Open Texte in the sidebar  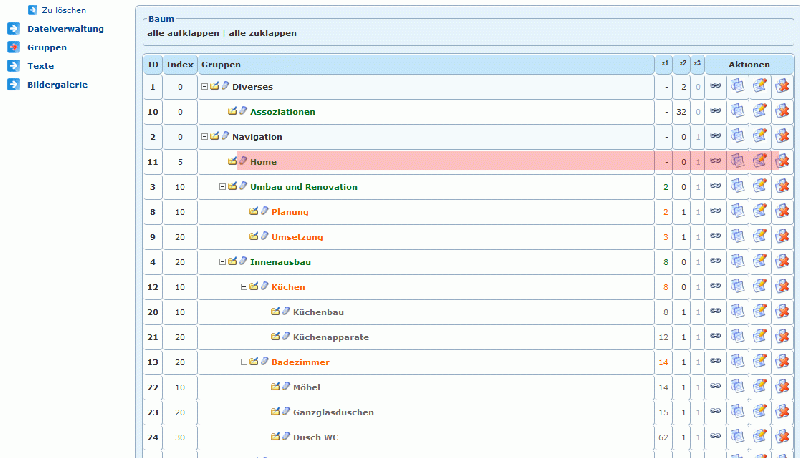[40, 66]
